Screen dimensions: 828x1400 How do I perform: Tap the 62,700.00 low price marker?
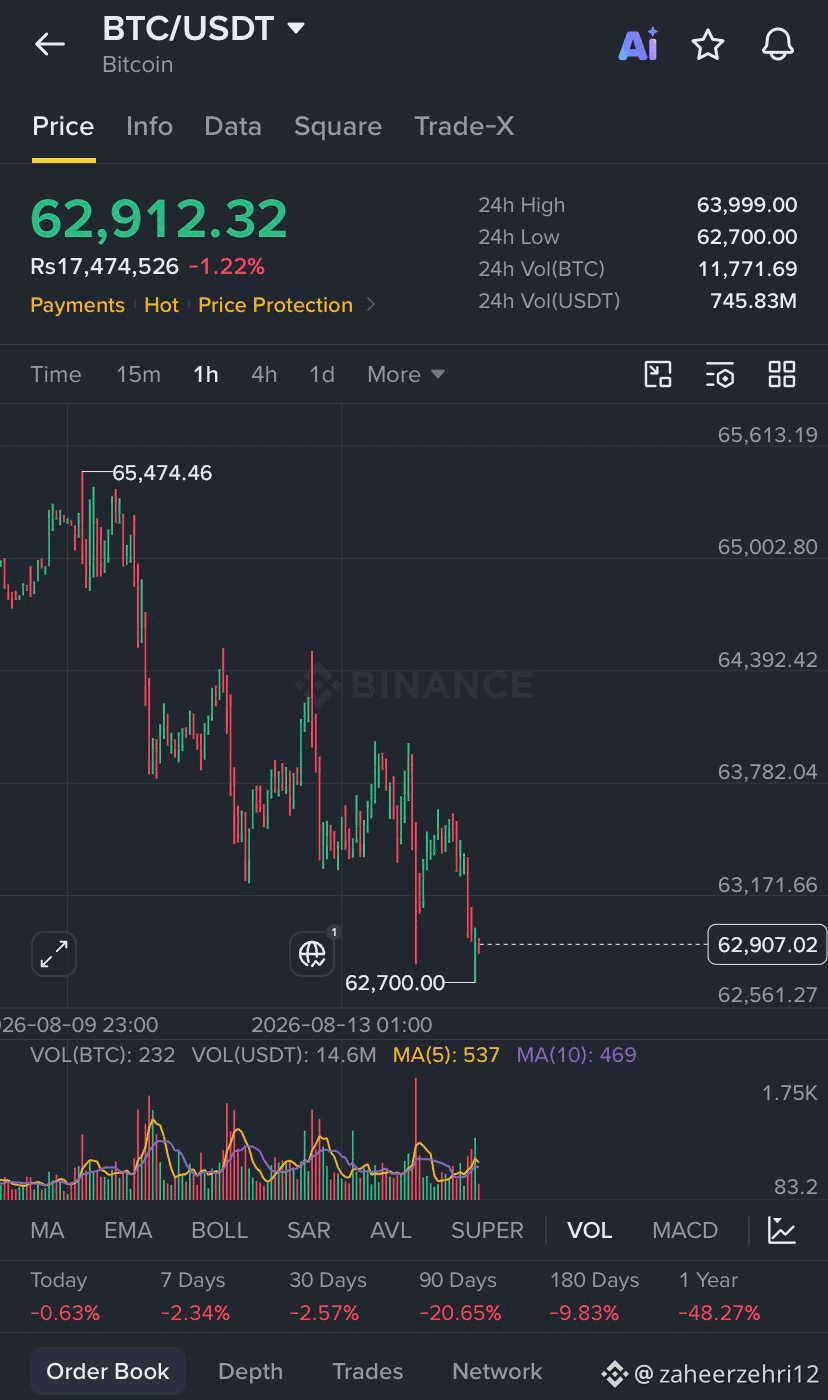(395, 983)
